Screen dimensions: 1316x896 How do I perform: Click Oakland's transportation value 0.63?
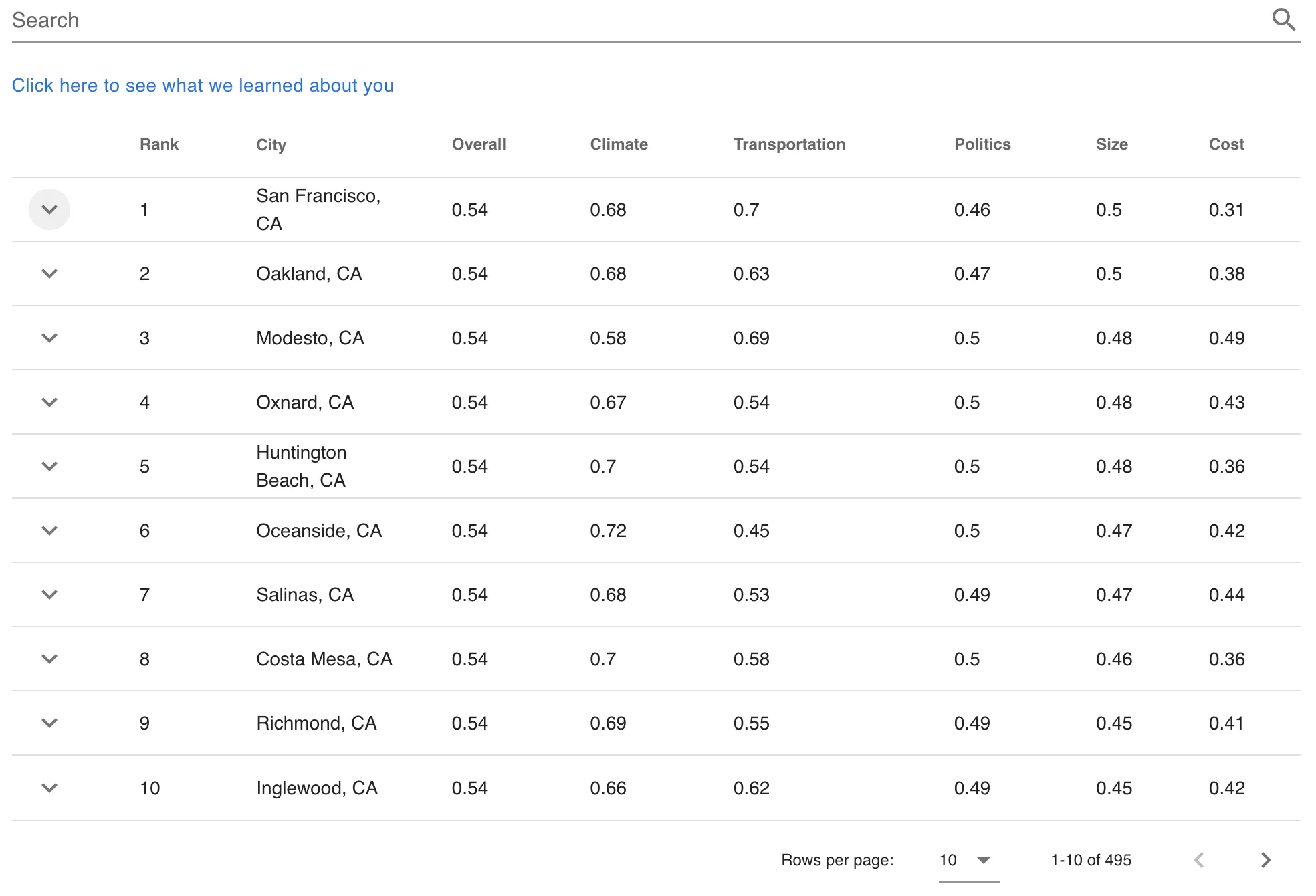(x=751, y=273)
